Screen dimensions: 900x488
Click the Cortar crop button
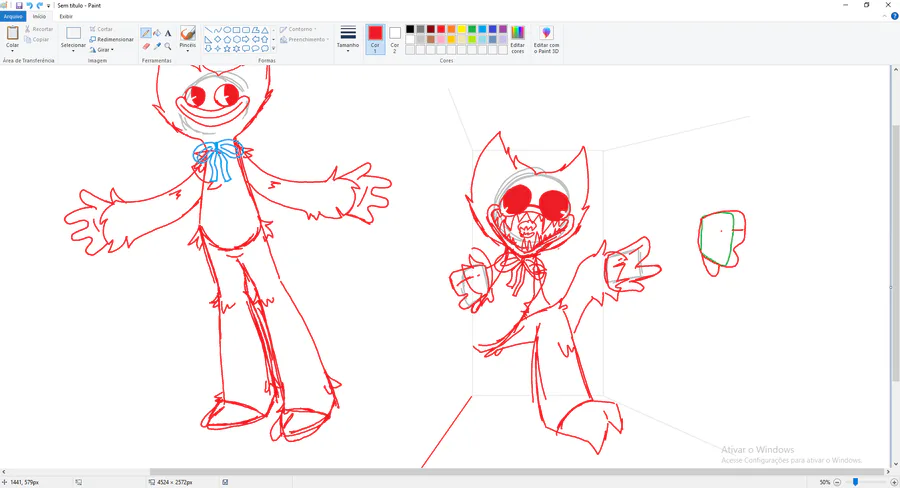[101, 29]
